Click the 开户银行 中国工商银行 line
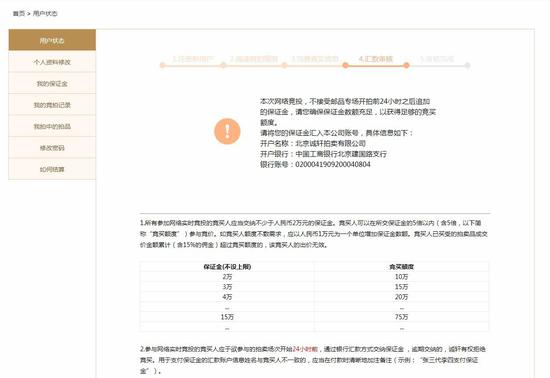 pyautogui.click(x=323, y=154)
